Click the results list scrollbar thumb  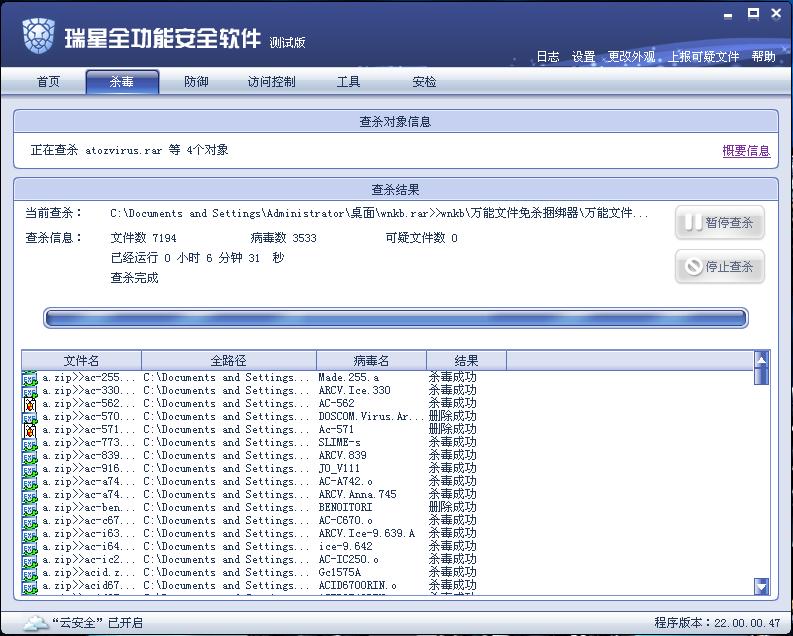[761, 376]
